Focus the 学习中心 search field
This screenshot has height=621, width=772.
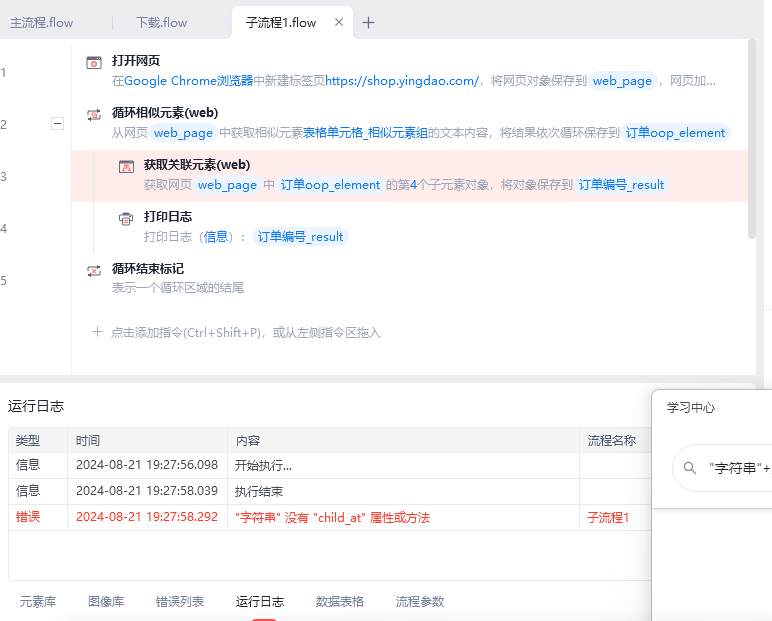point(722,468)
